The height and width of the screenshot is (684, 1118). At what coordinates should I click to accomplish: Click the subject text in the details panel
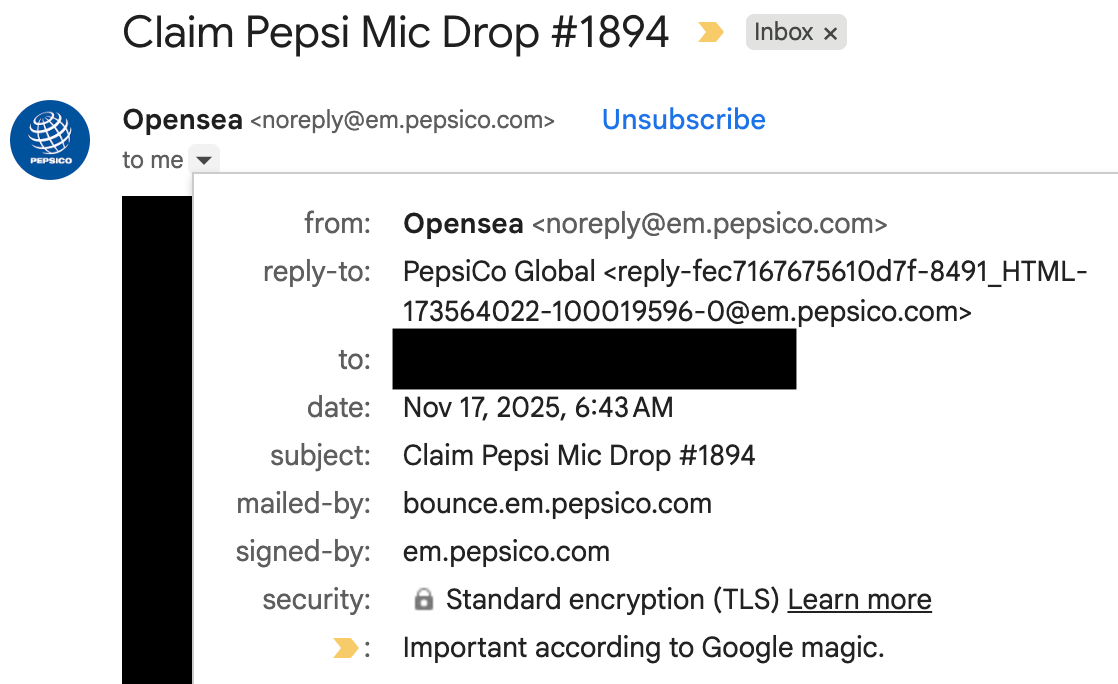coord(579,456)
